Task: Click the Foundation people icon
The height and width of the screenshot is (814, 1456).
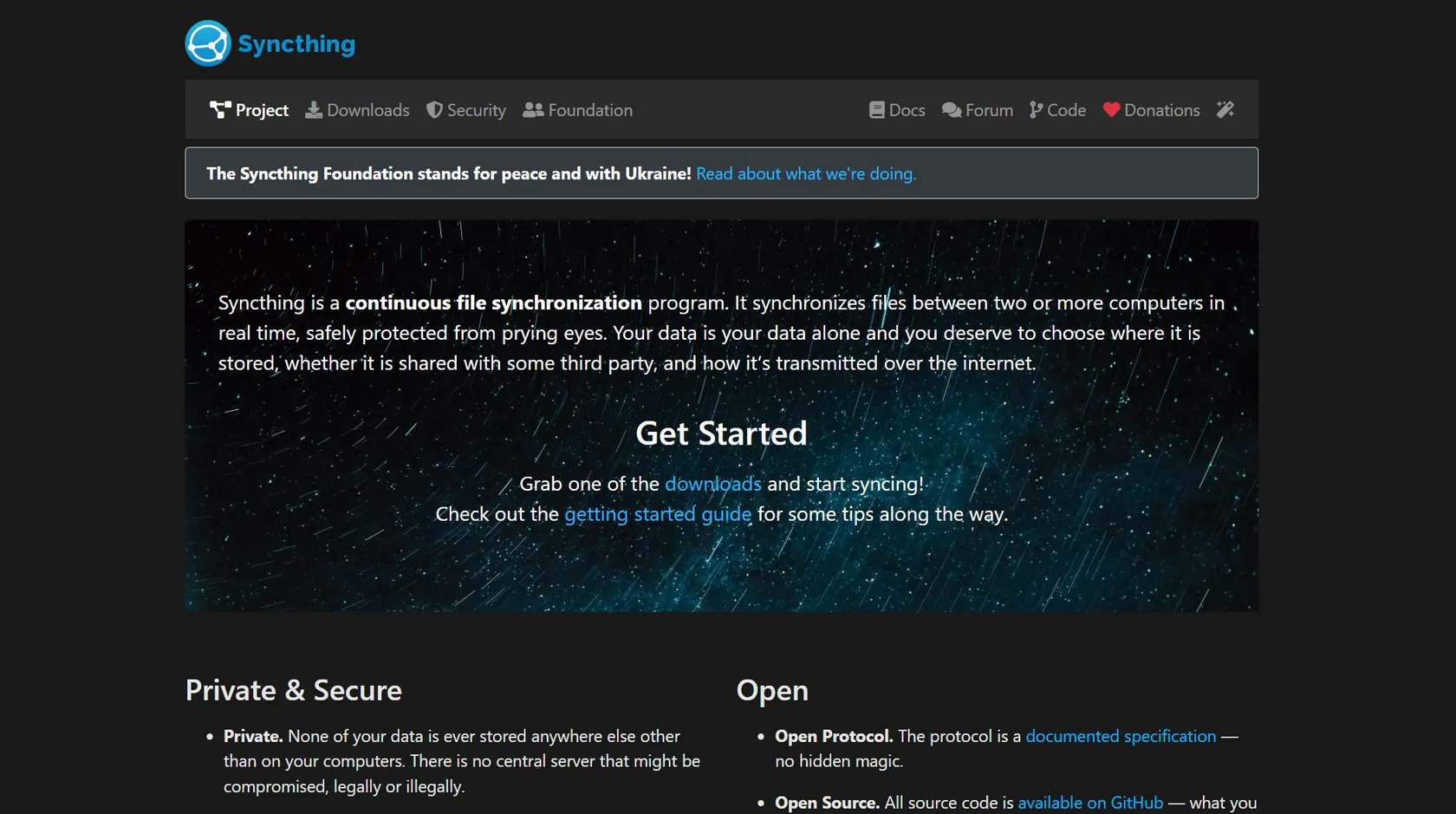Action: (x=531, y=110)
